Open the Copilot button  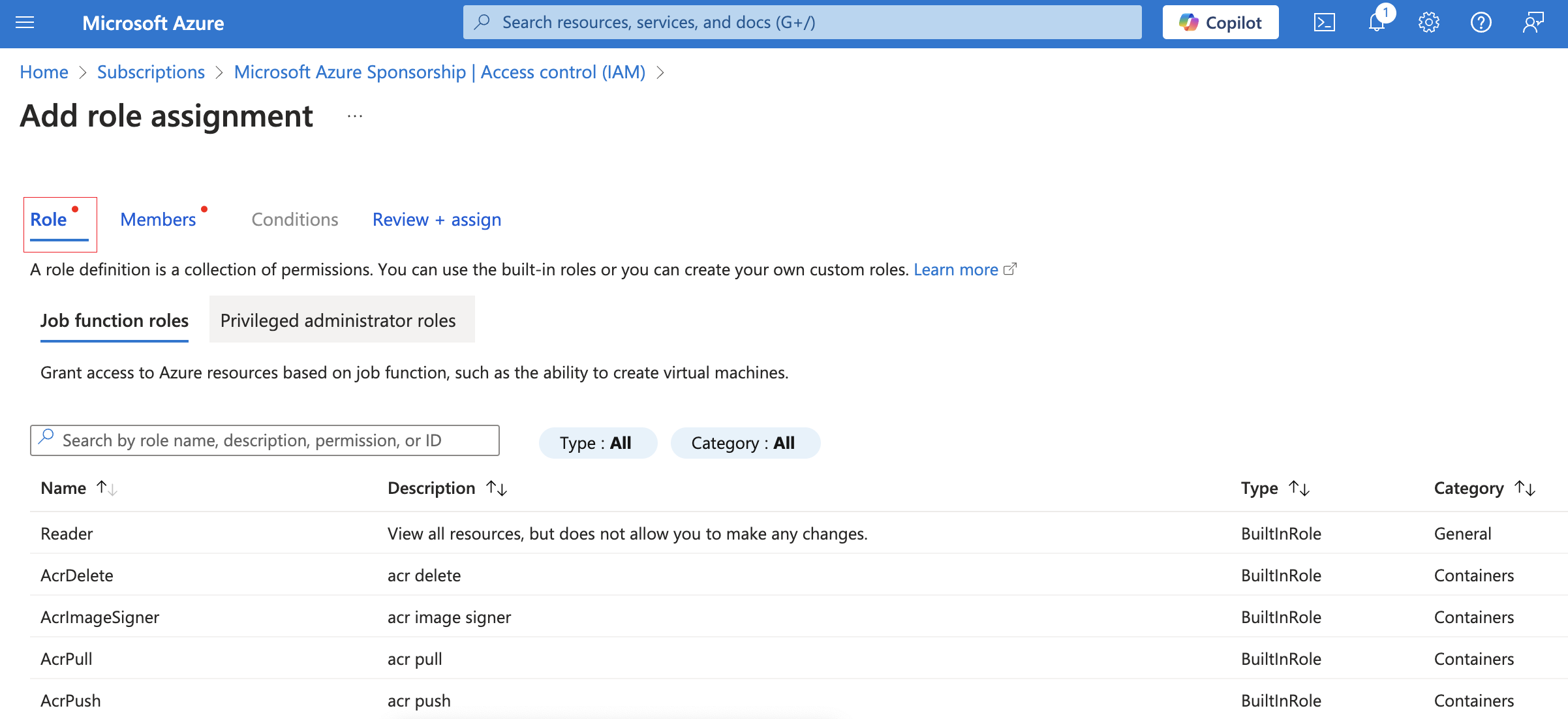coord(1220,23)
